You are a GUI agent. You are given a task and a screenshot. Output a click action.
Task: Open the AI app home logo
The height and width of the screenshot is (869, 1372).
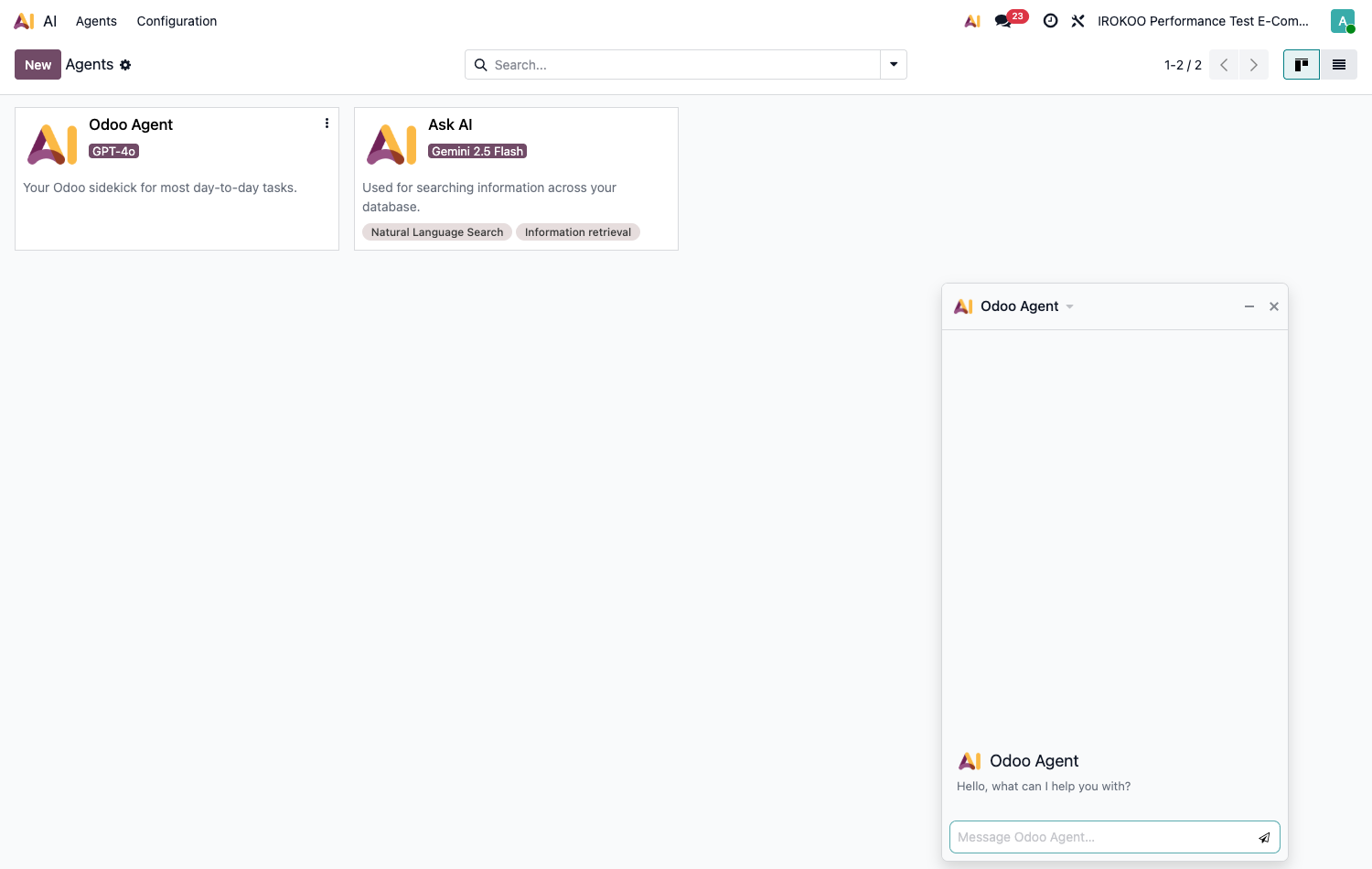pyautogui.click(x=25, y=21)
